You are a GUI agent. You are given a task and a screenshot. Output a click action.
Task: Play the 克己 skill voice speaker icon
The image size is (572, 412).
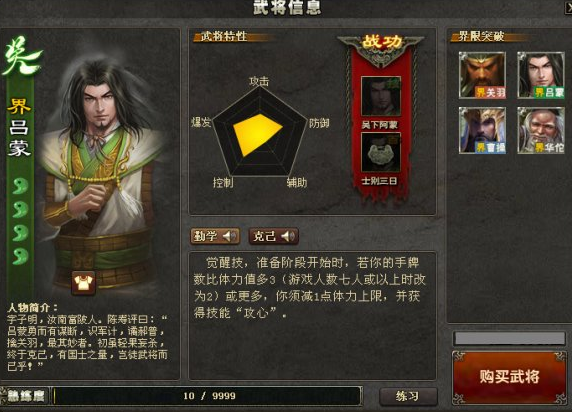click(288, 236)
